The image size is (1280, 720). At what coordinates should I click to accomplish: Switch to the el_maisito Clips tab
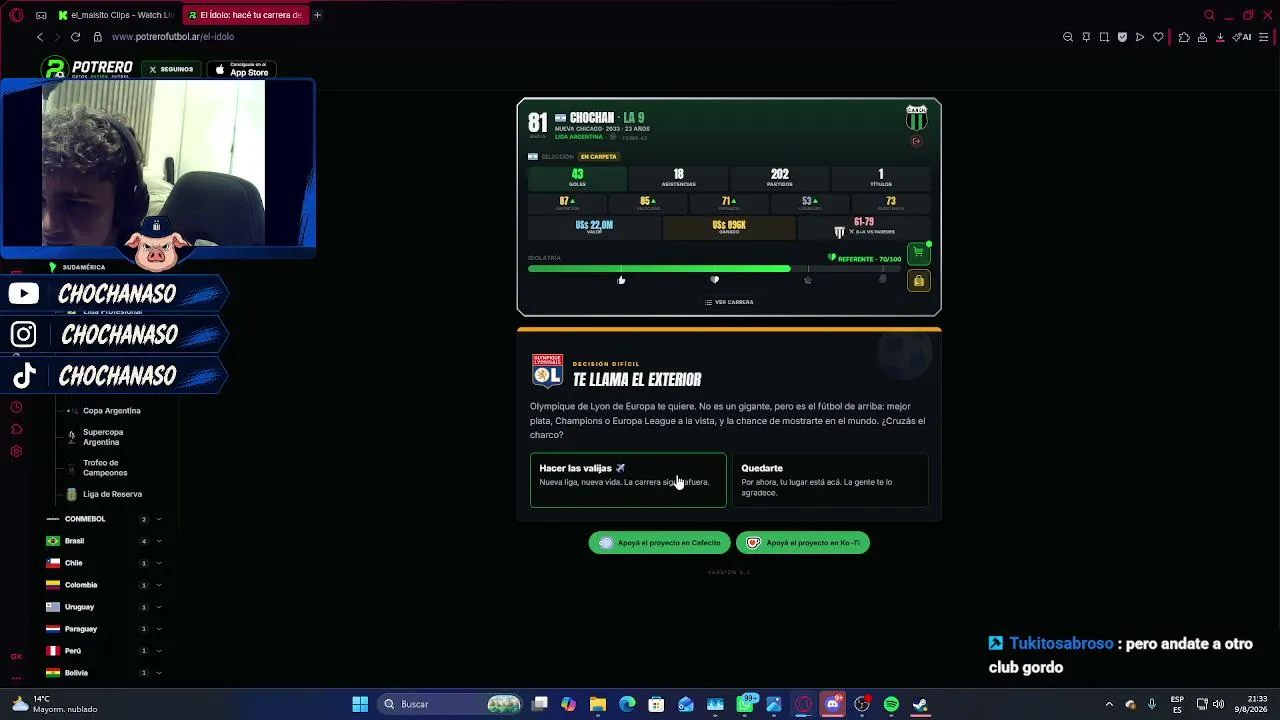pos(115,15)
